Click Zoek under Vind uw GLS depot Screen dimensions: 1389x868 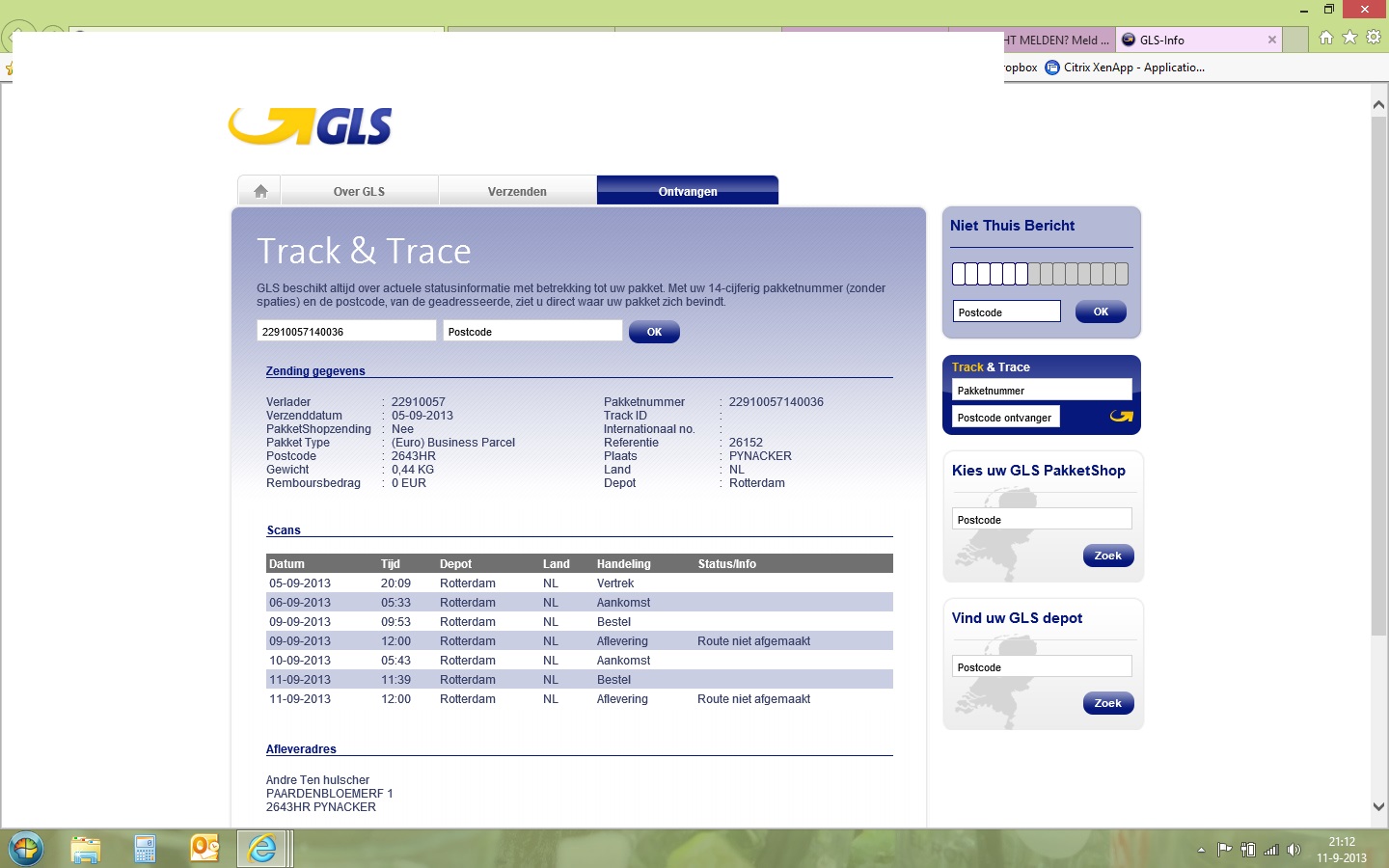point(1107,703)
